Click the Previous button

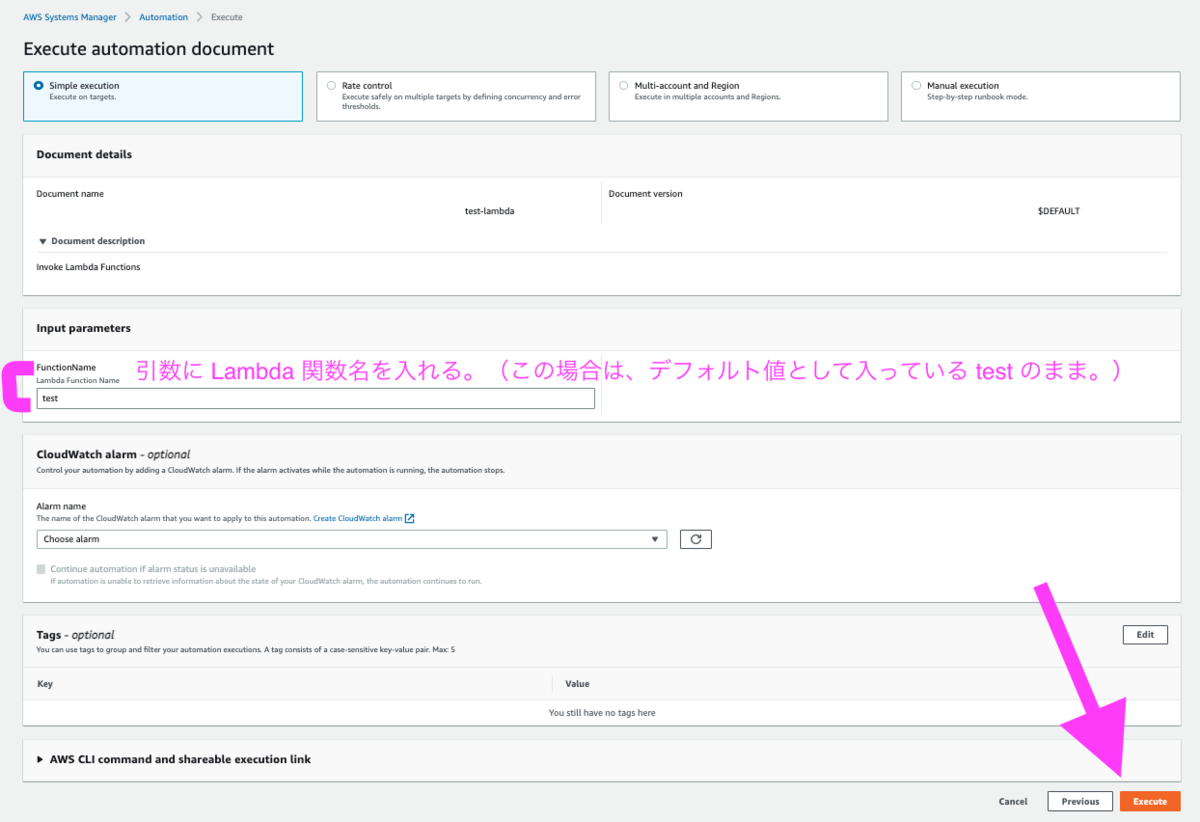click(1080, 801)
